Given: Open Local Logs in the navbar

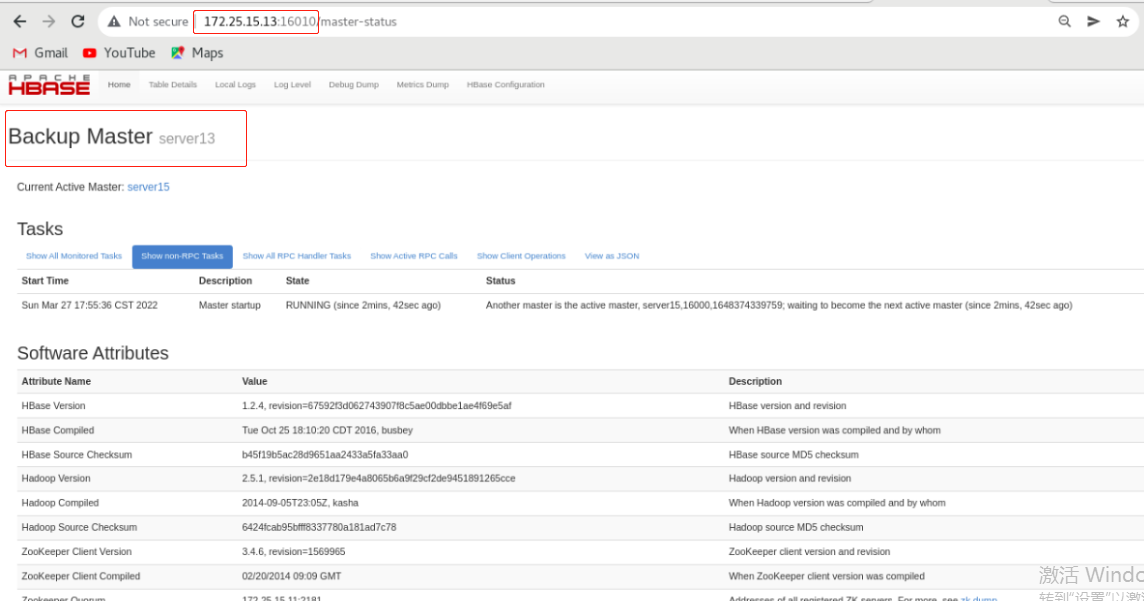Looking at the screenshot, I should (235, 85).
